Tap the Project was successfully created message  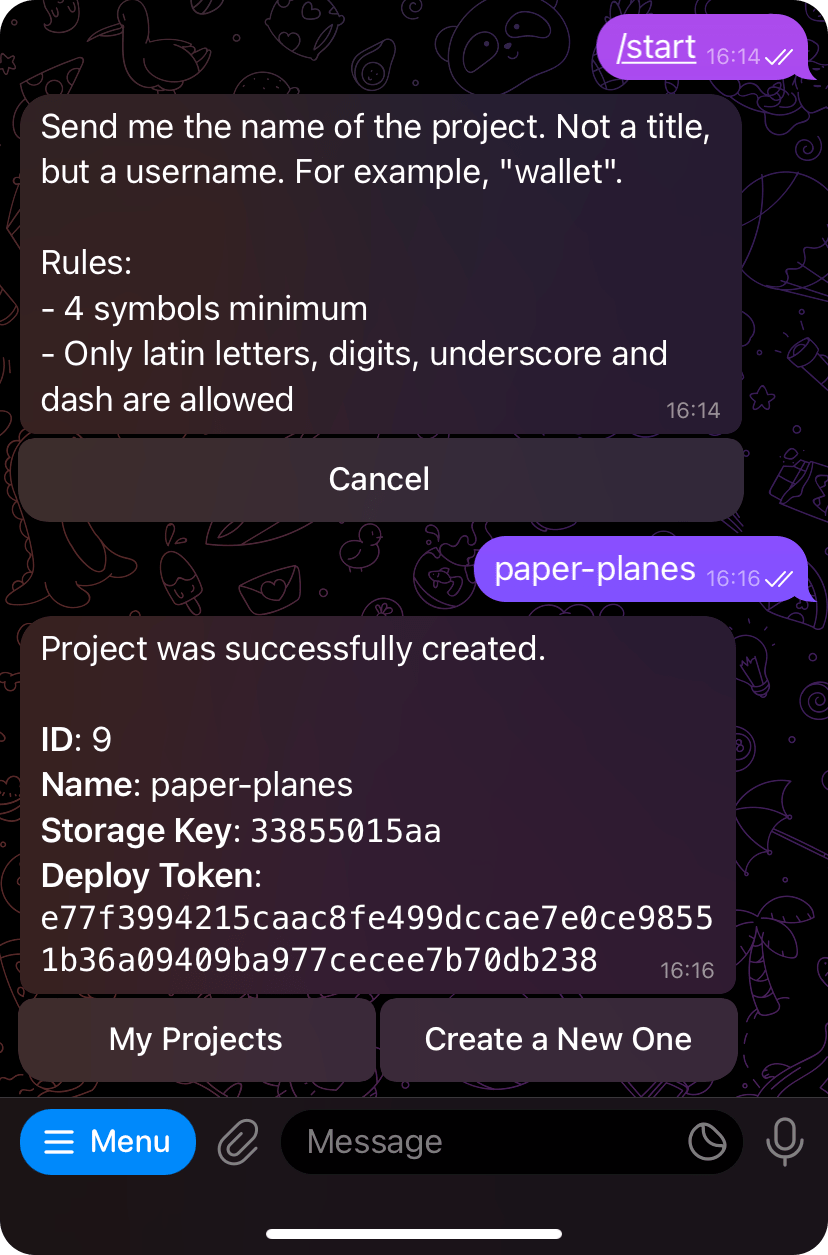pos(293,649)
